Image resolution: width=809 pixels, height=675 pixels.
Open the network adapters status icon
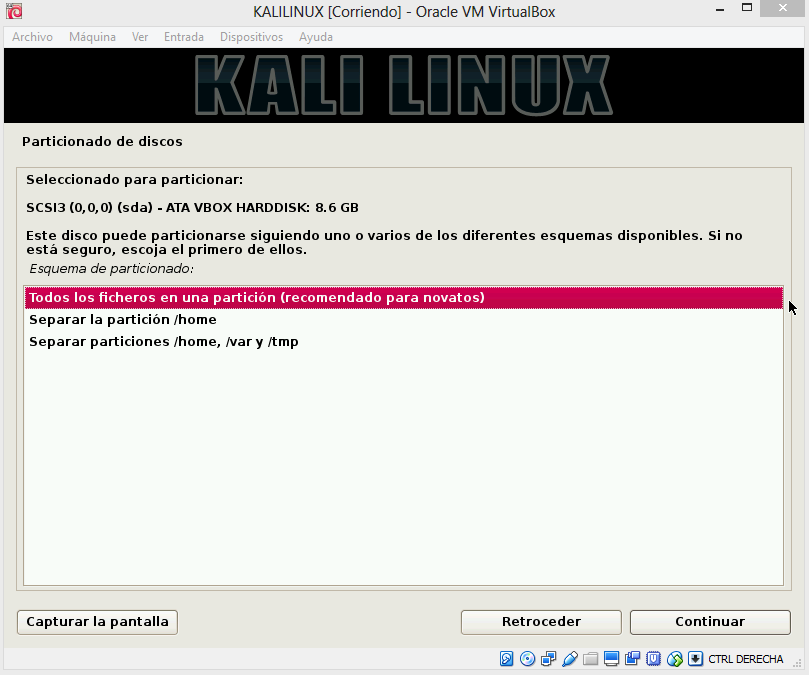pyautogui.click(x=549, y=659)
